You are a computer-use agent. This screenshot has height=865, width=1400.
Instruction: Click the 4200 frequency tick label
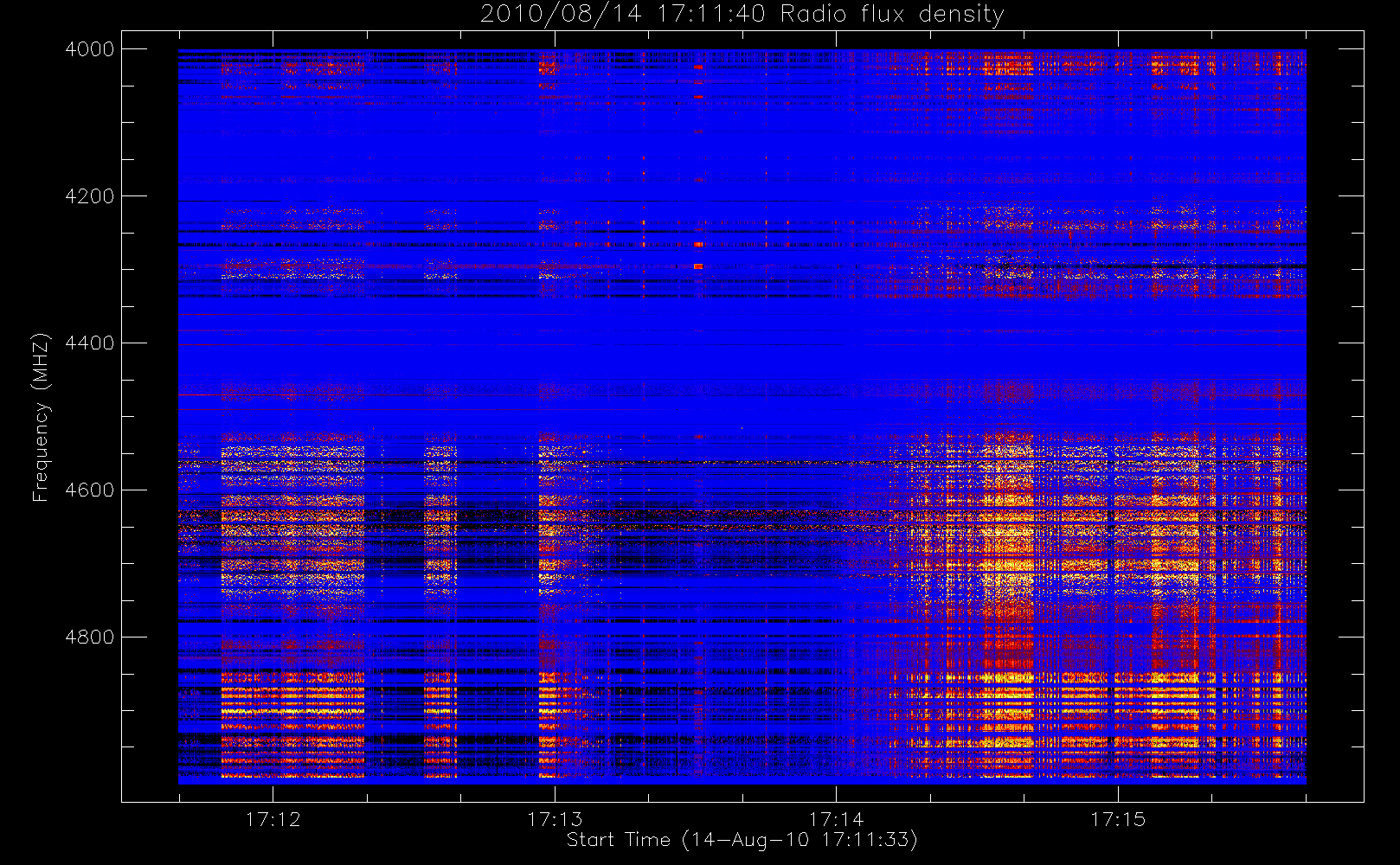tap(90, 196)
